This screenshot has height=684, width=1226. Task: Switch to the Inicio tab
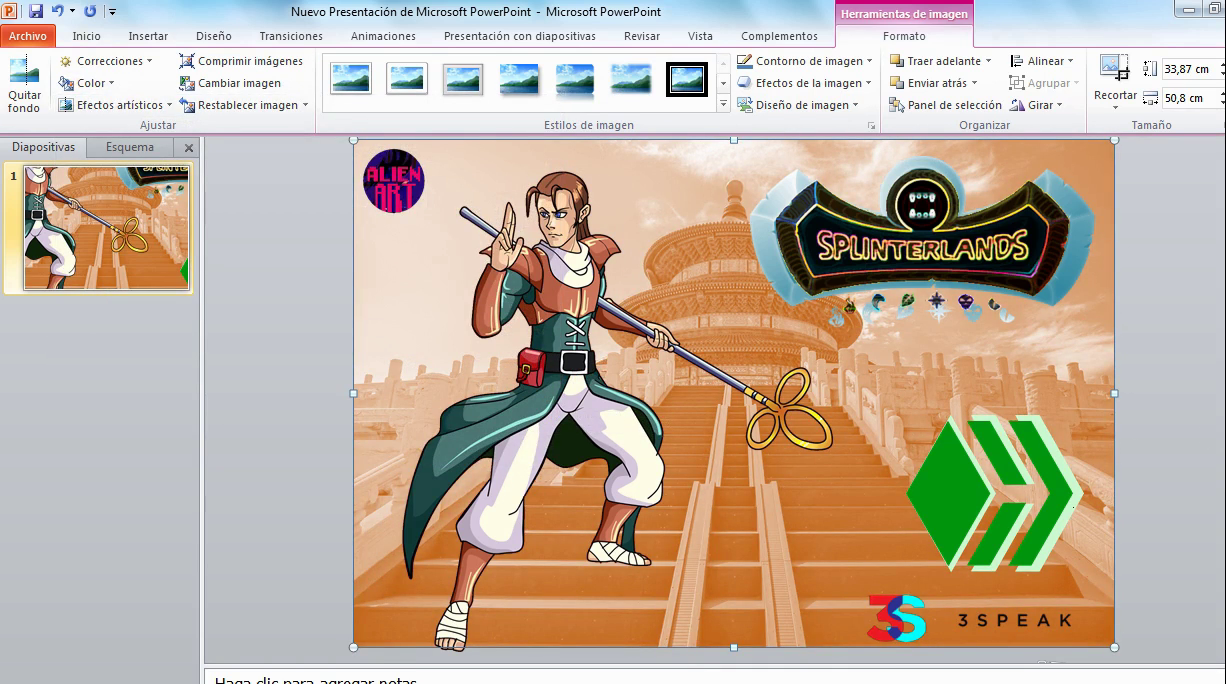pyautogui.click(x=86, y=36)
